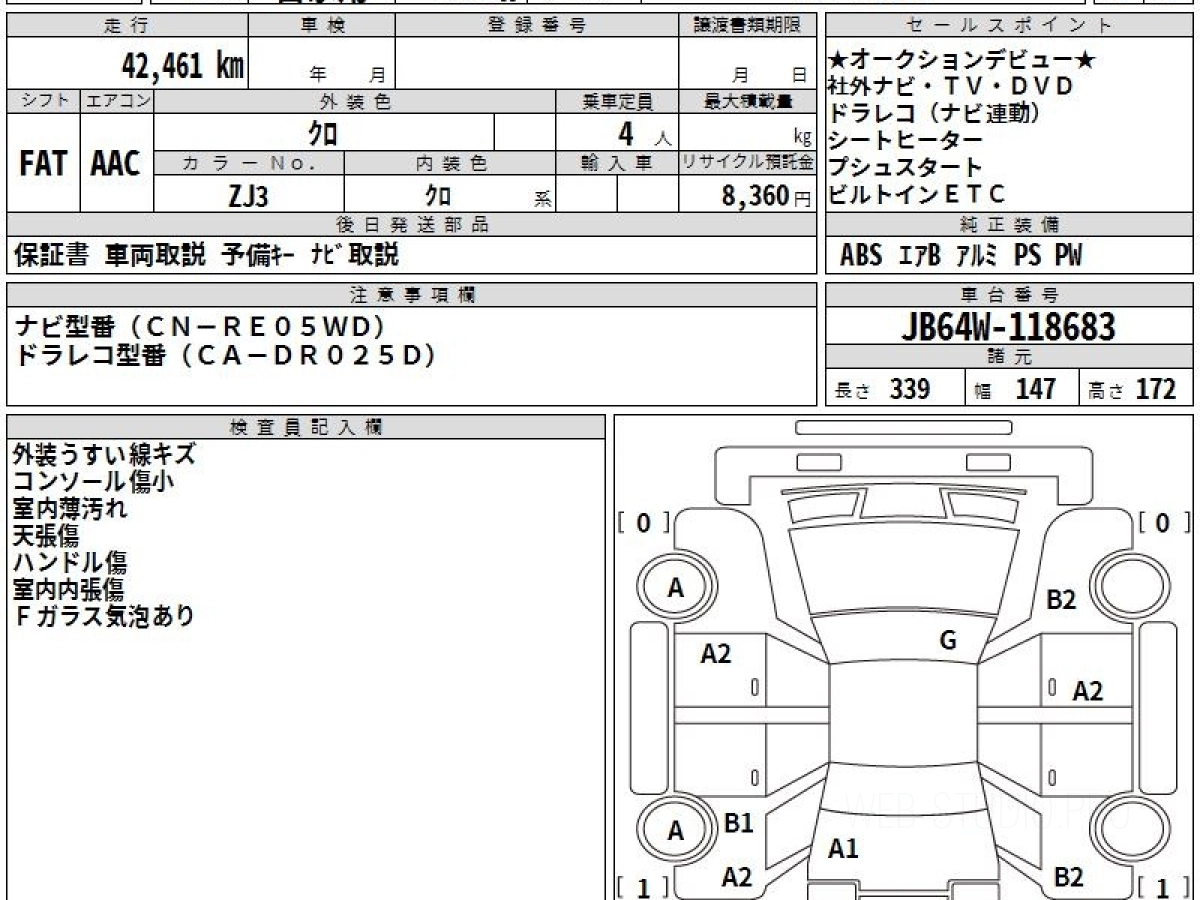The height and width of the screenshot is (900, 1200).
Task: Select the mileage value 42,461 km
Action: point(182,66)
